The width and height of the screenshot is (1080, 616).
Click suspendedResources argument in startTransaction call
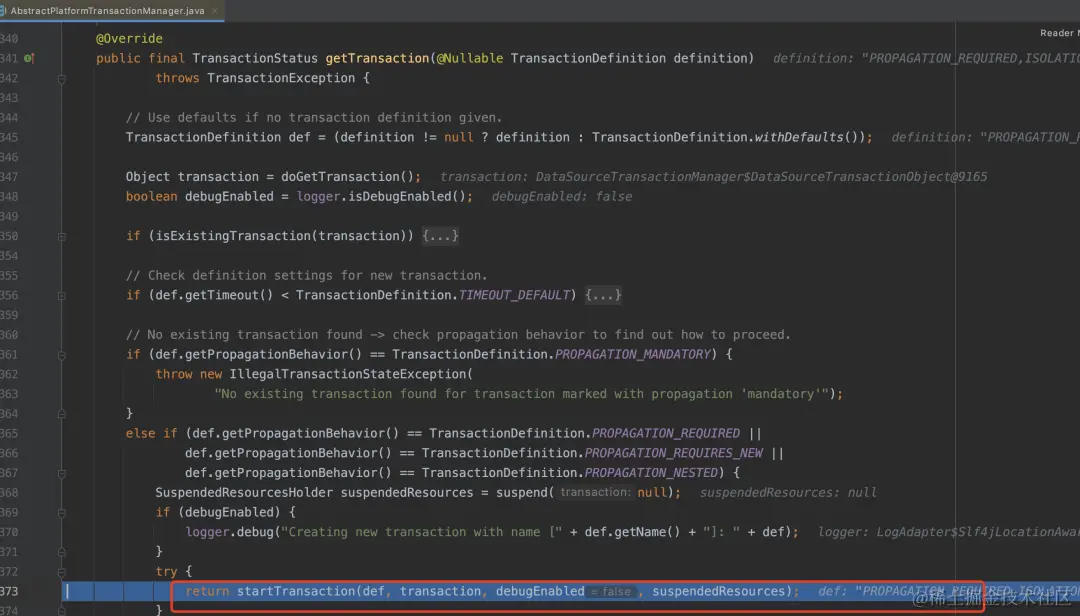click(718, 591)
